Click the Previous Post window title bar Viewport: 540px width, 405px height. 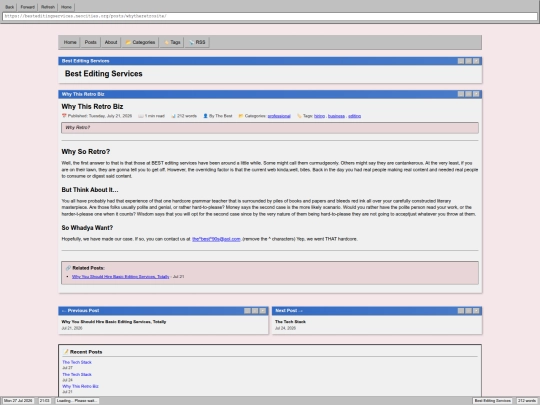[x=163, y=311]
